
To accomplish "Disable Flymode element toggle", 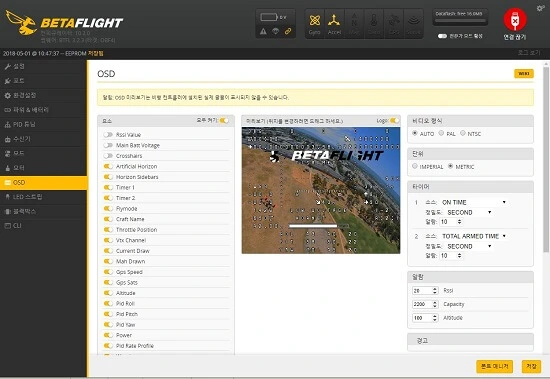I will pos(108,208).
